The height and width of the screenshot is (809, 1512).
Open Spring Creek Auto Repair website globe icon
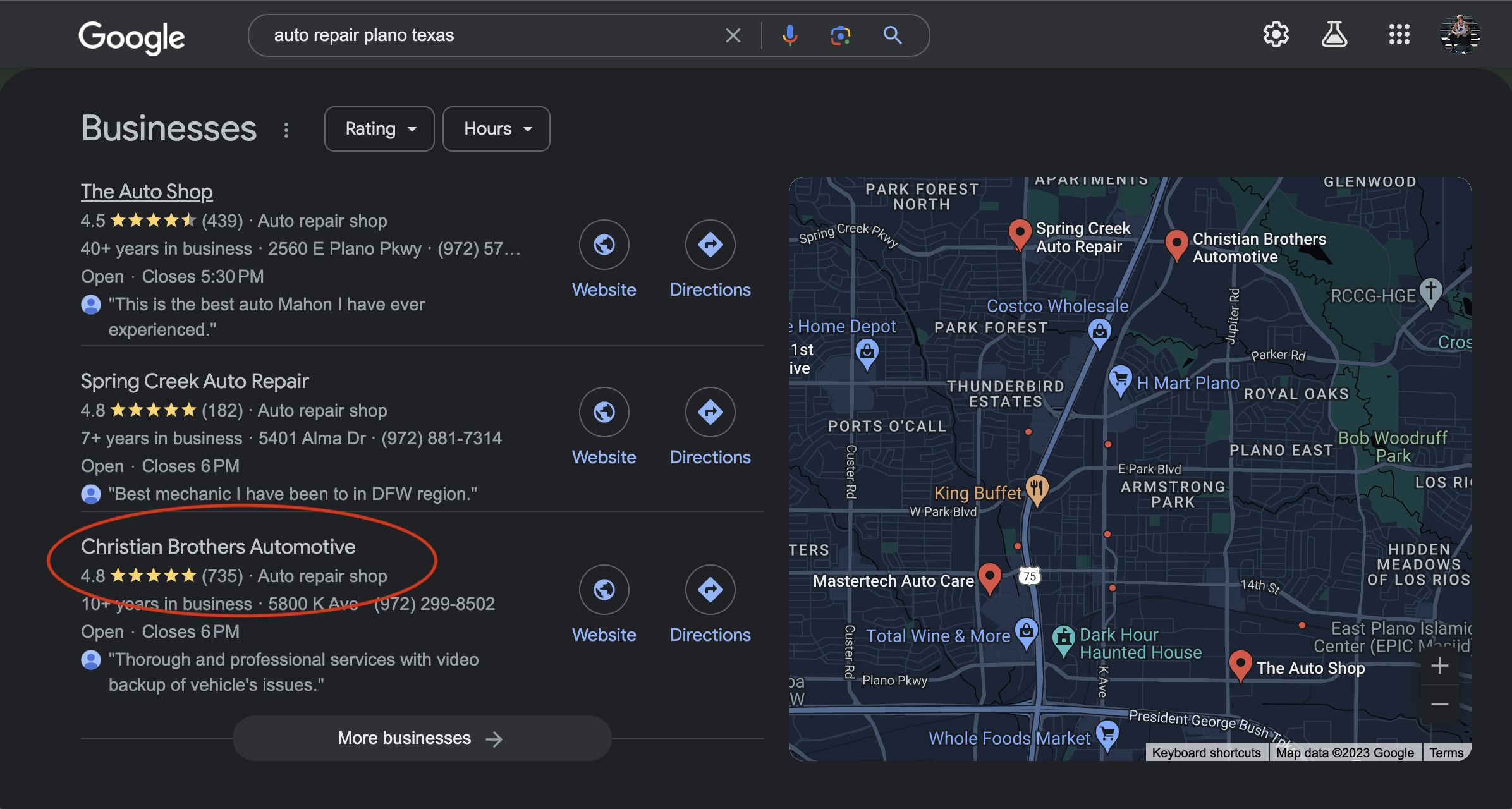pyautogui.click(x=604, y=411)
